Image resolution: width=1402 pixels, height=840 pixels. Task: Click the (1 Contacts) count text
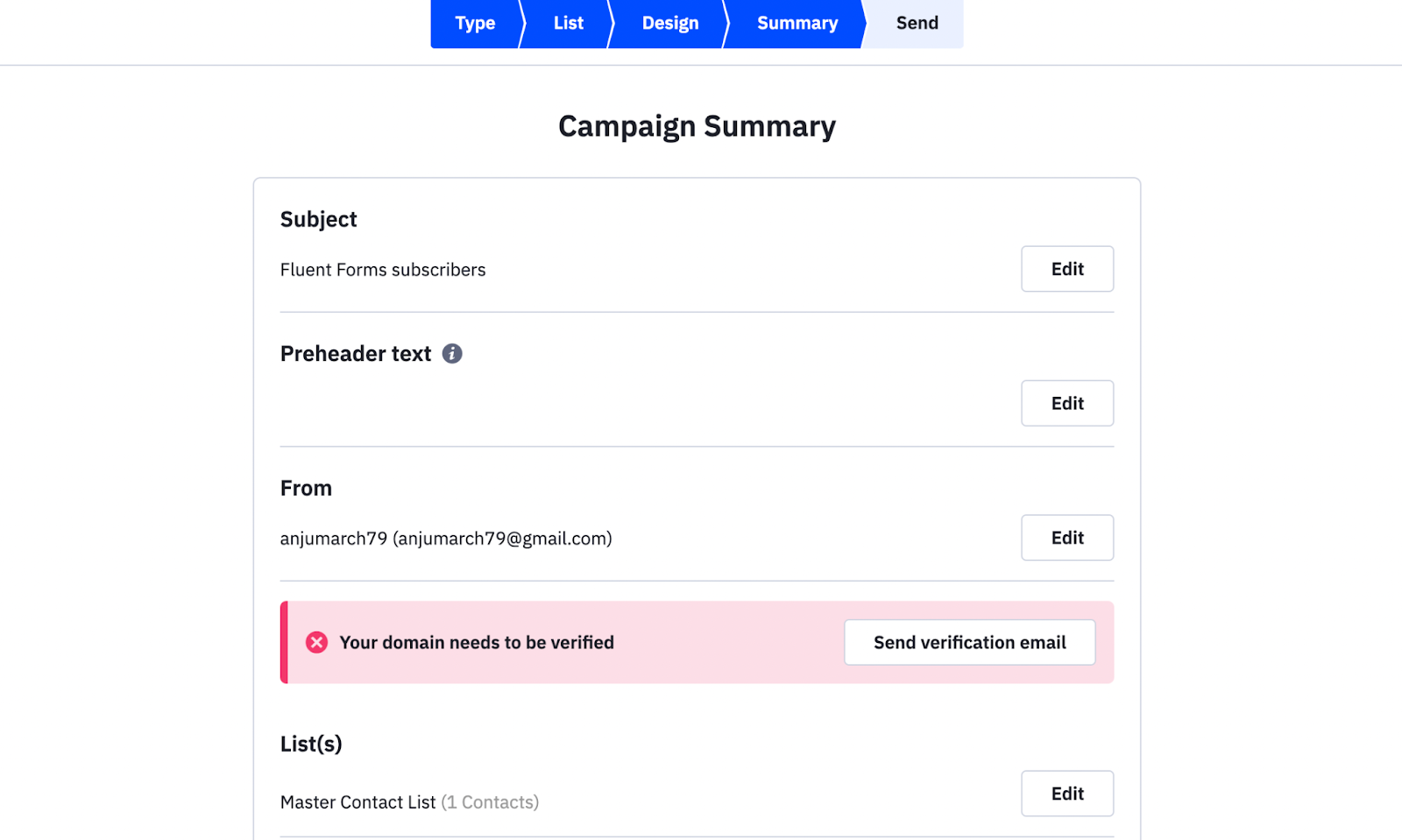(x=490, y=802)
